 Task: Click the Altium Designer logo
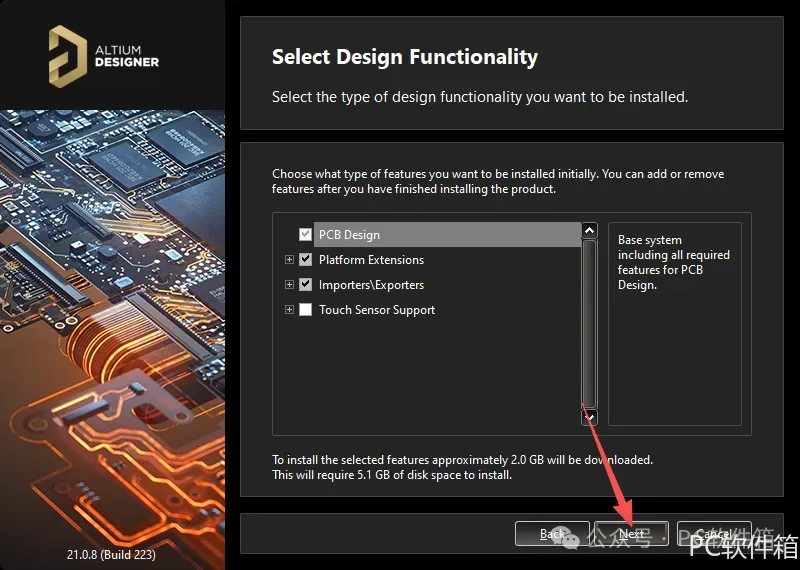tap(104, 56)
